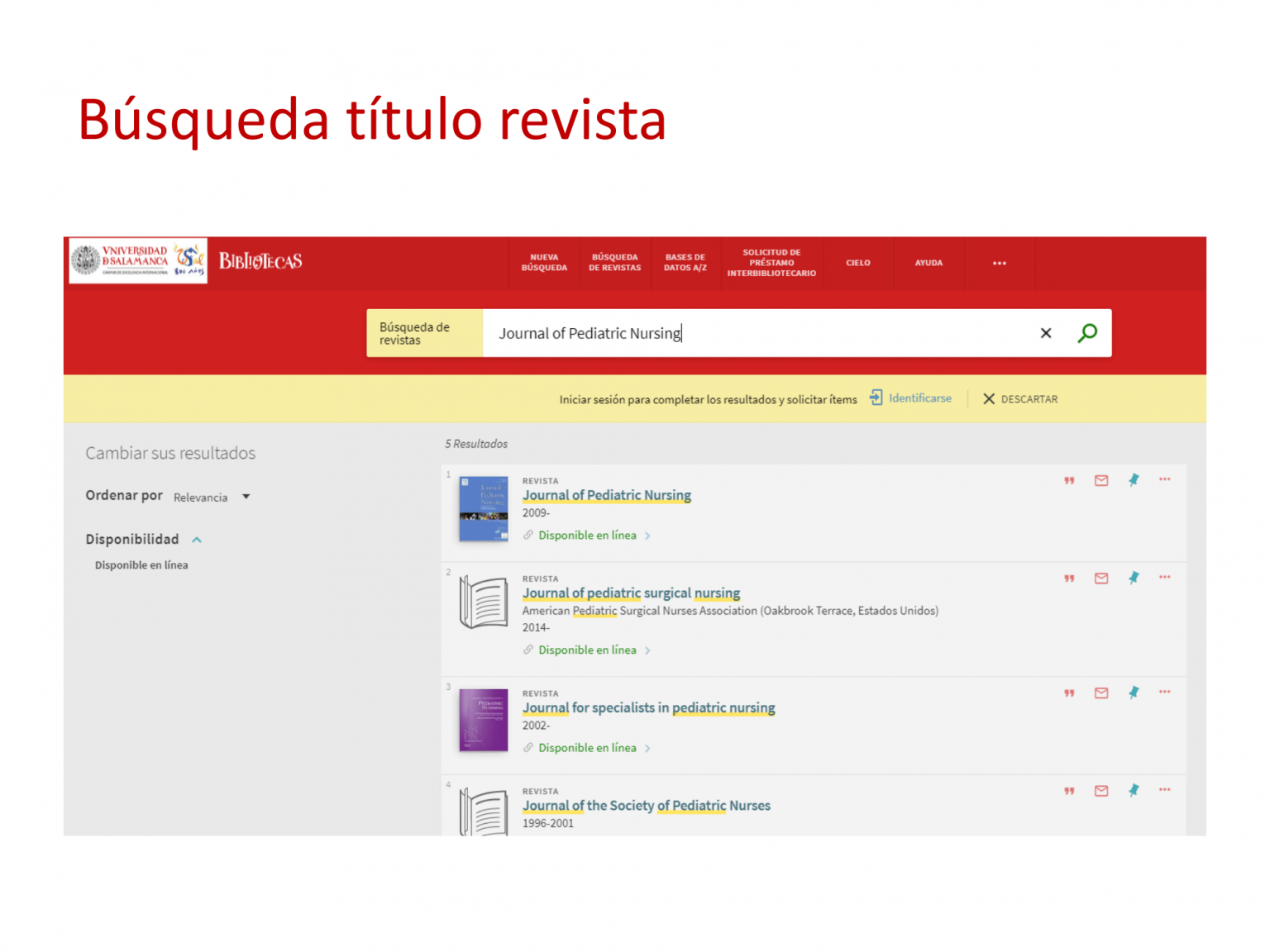Open the three-dots overflow menu in the top navigation
The width and height of the screenshot is (1270, 952).
tap(1000, 263)
